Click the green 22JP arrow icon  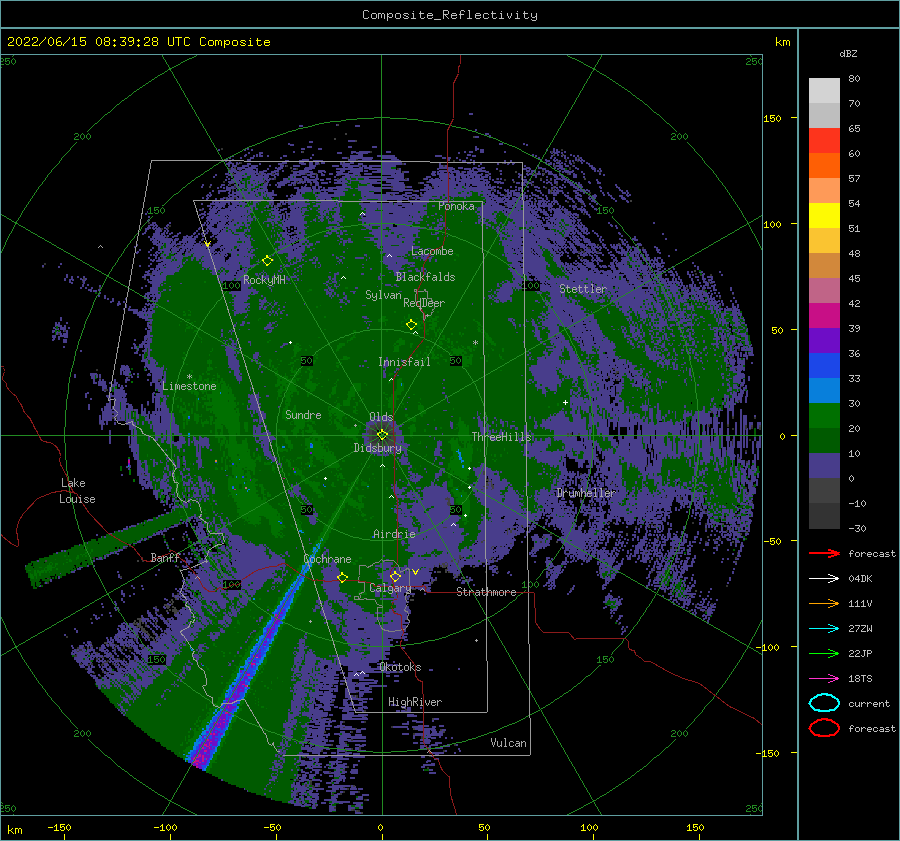pos(824,653)
